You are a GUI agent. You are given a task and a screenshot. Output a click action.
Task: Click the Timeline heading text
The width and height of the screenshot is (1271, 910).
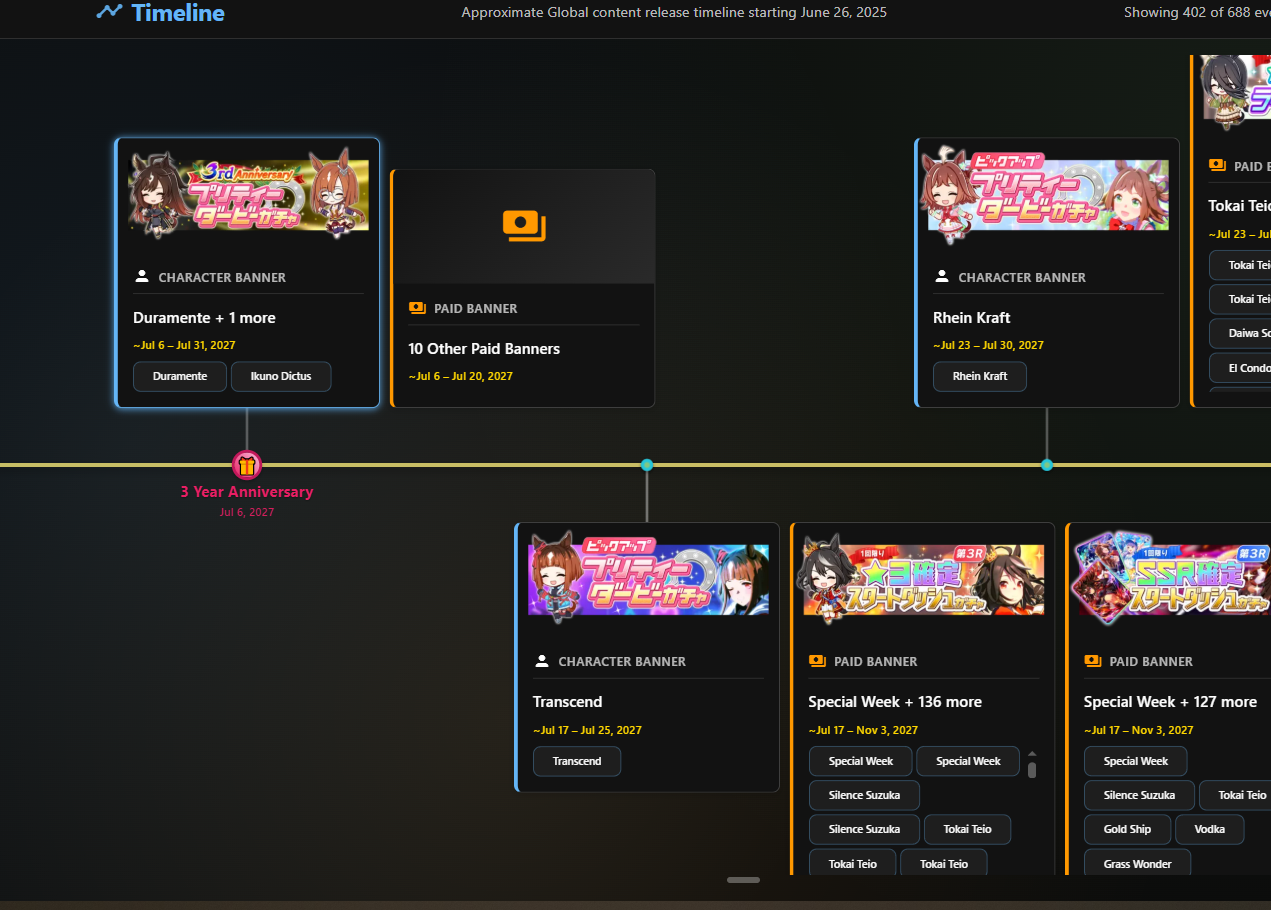[178, 13]
